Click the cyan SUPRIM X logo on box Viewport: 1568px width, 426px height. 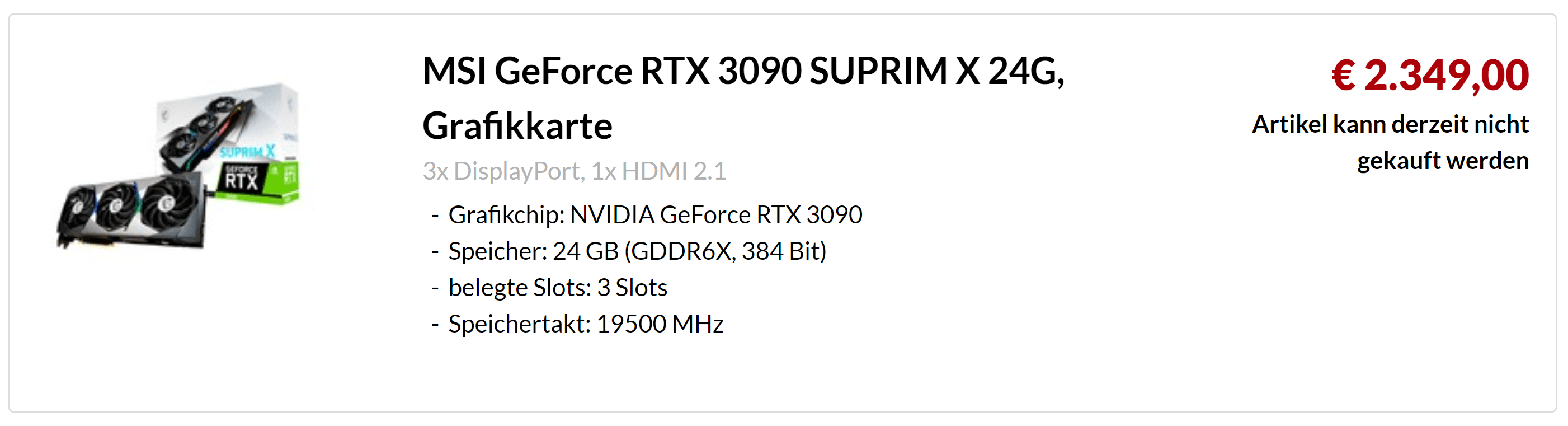(x=248, y=151)
